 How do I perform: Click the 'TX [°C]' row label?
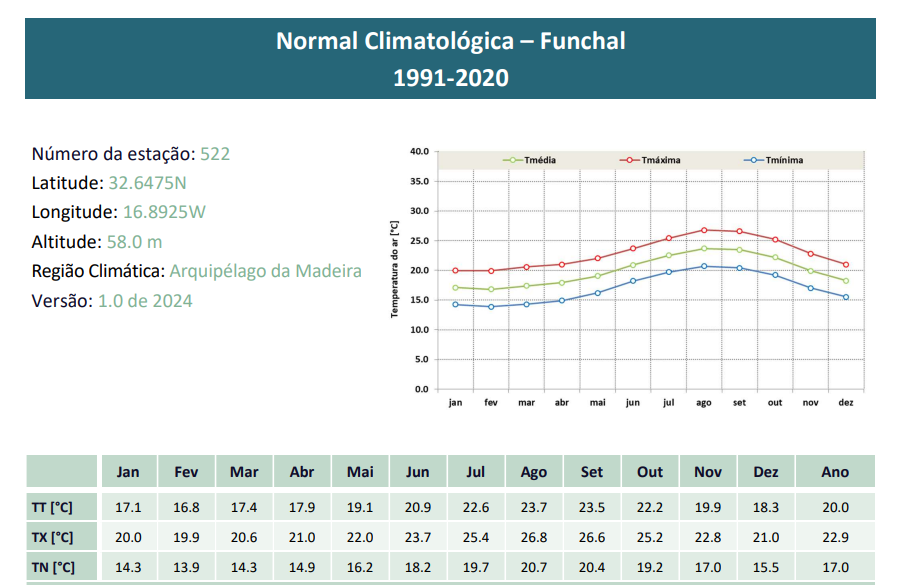click(52, 537)
